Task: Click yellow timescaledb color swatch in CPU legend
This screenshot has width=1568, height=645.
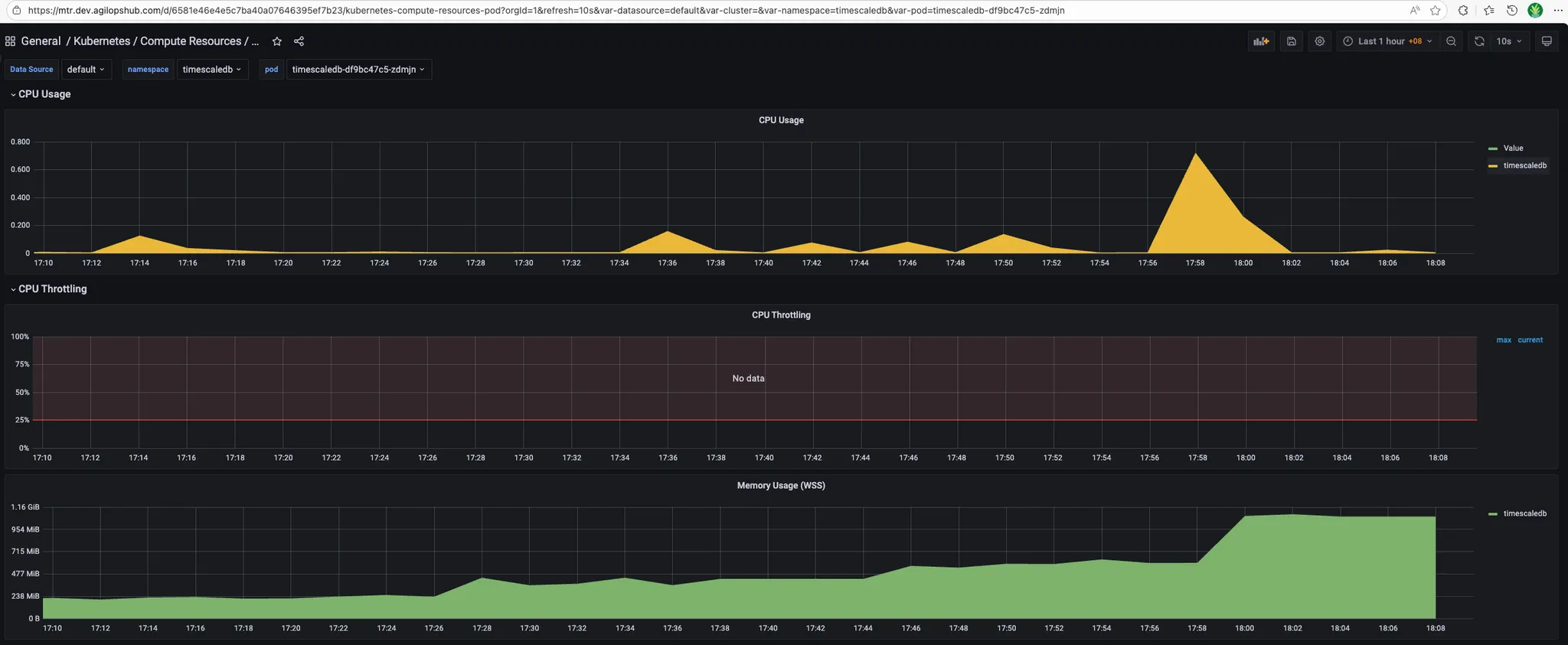Action: (x=1493, y=166)
